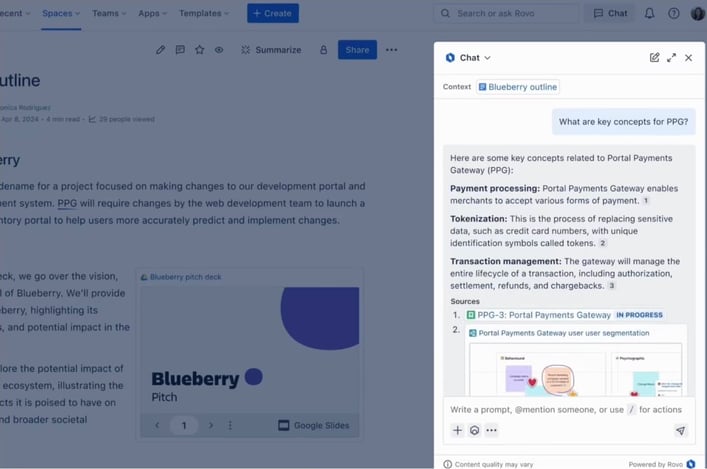Click the Write a prompt input field
Viewport: 707px width, 469px height.
(566, 409)
